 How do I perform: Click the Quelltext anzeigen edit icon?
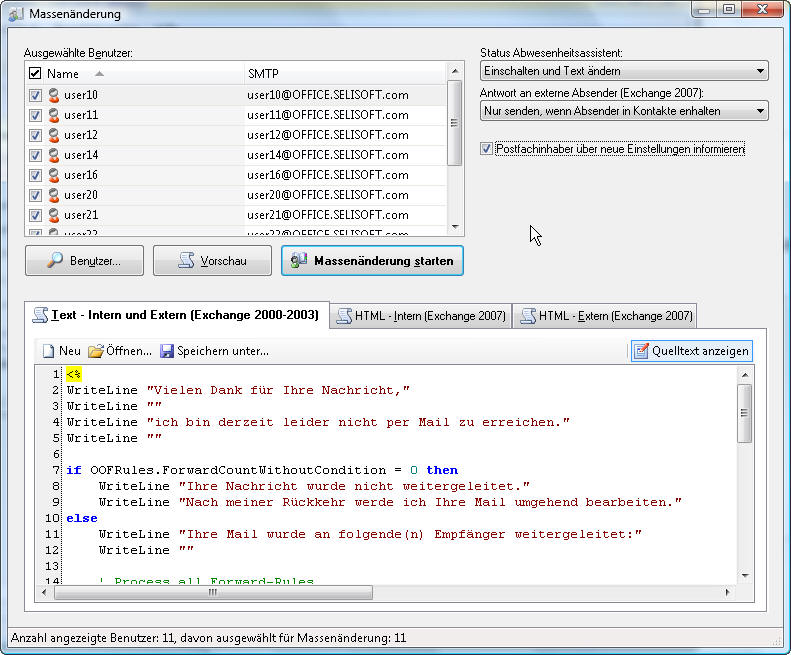[x=641, y=351]
